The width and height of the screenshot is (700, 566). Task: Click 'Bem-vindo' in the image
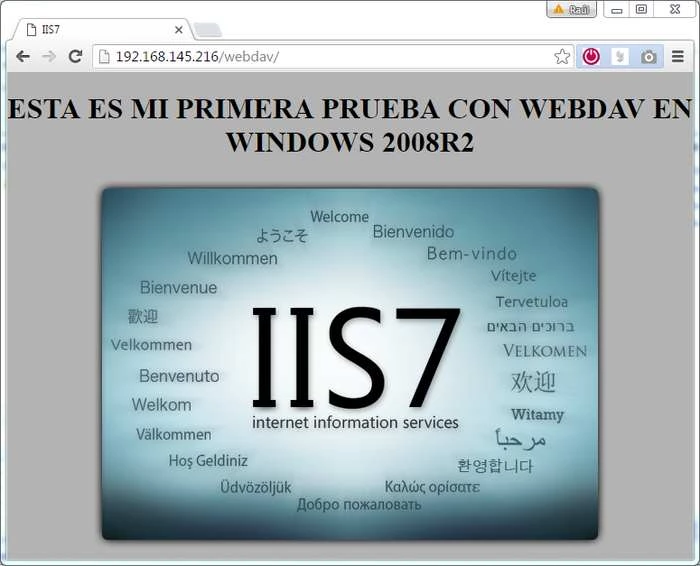(472, 254)
